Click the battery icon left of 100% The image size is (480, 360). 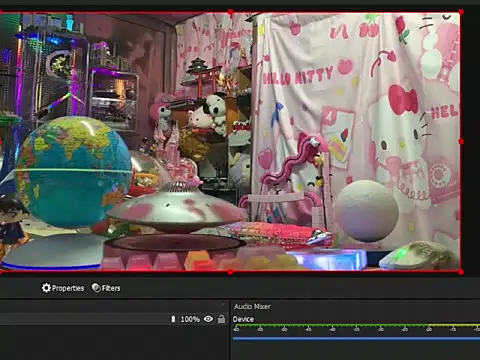coord(173,319)
